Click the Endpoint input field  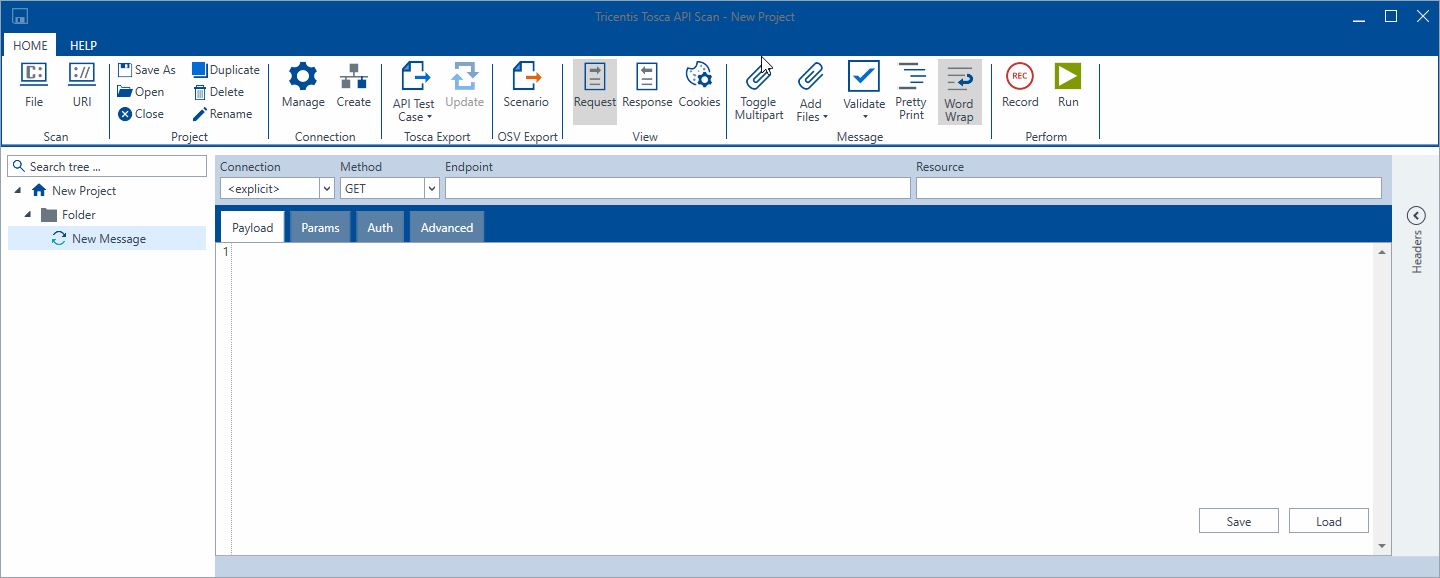tap(678, 188)
